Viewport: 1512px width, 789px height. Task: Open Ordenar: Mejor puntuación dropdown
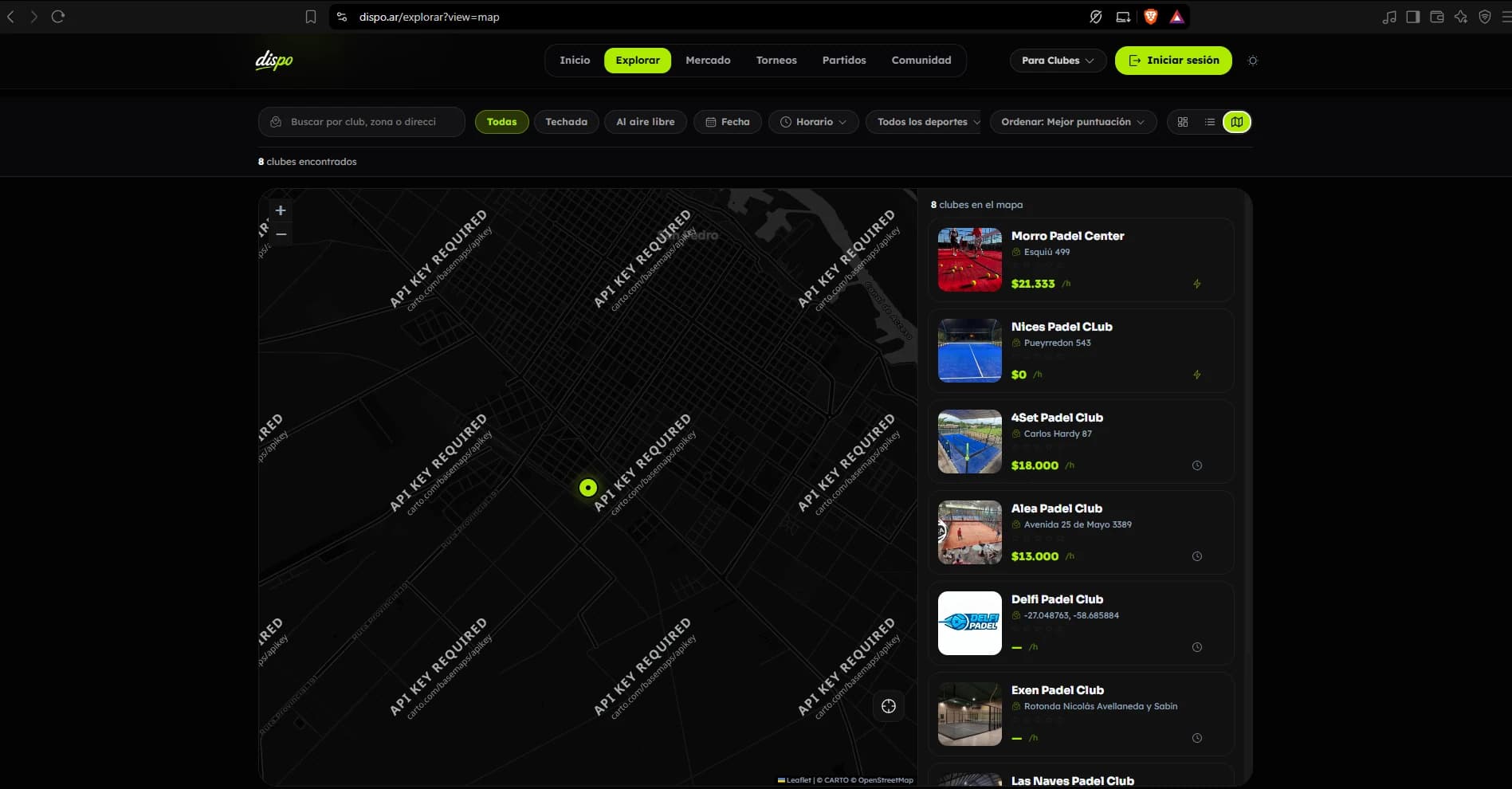pyautogui.click(x=1073, y=122)
